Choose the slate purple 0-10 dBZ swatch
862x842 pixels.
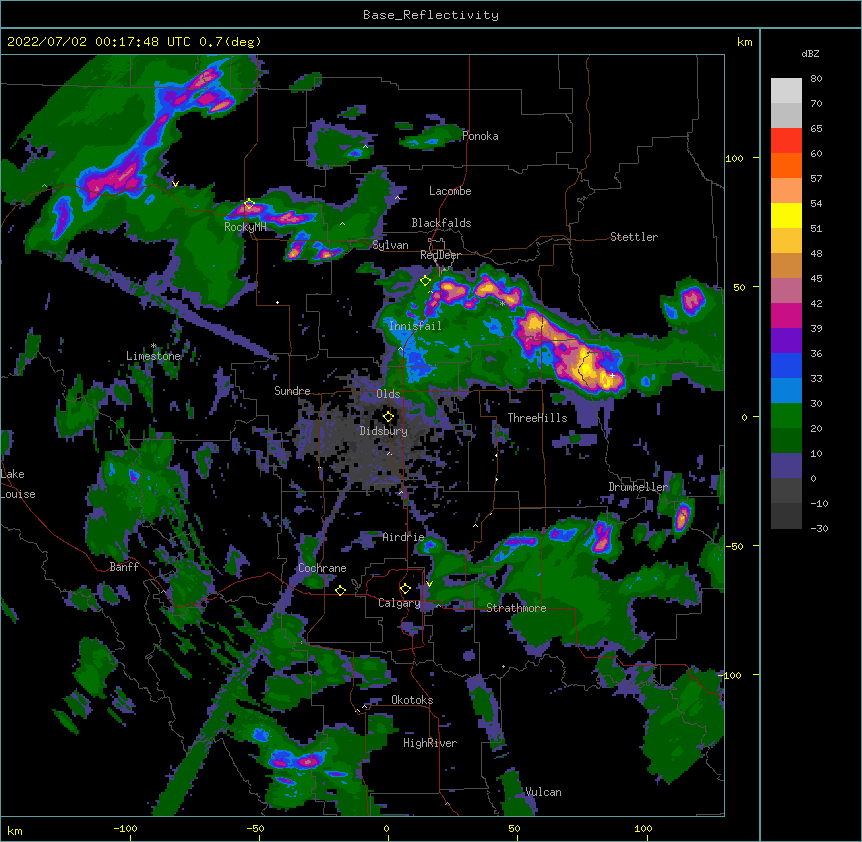pos(786,466)
